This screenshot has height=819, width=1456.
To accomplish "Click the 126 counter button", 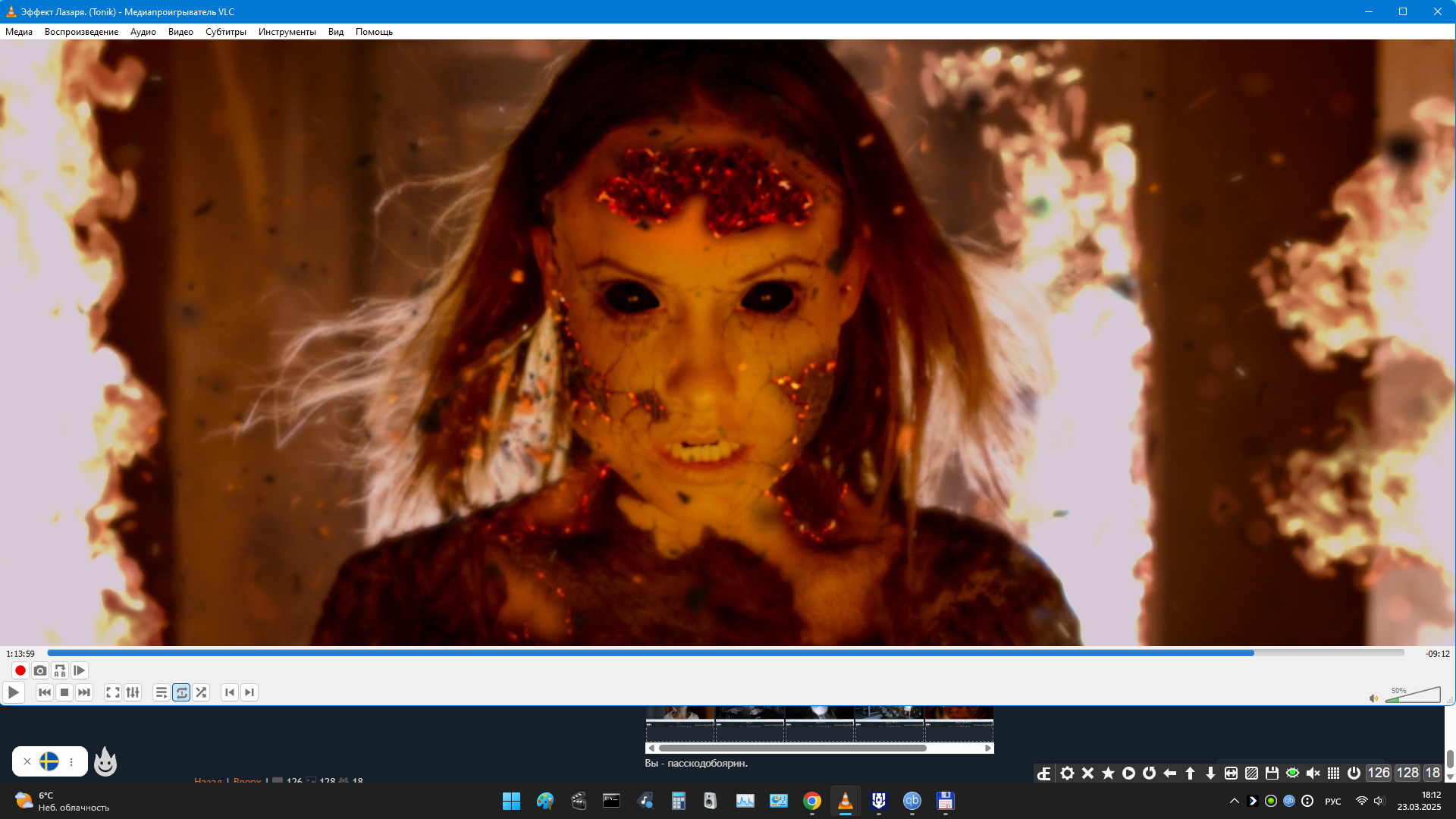I will tap(1379, 773).
